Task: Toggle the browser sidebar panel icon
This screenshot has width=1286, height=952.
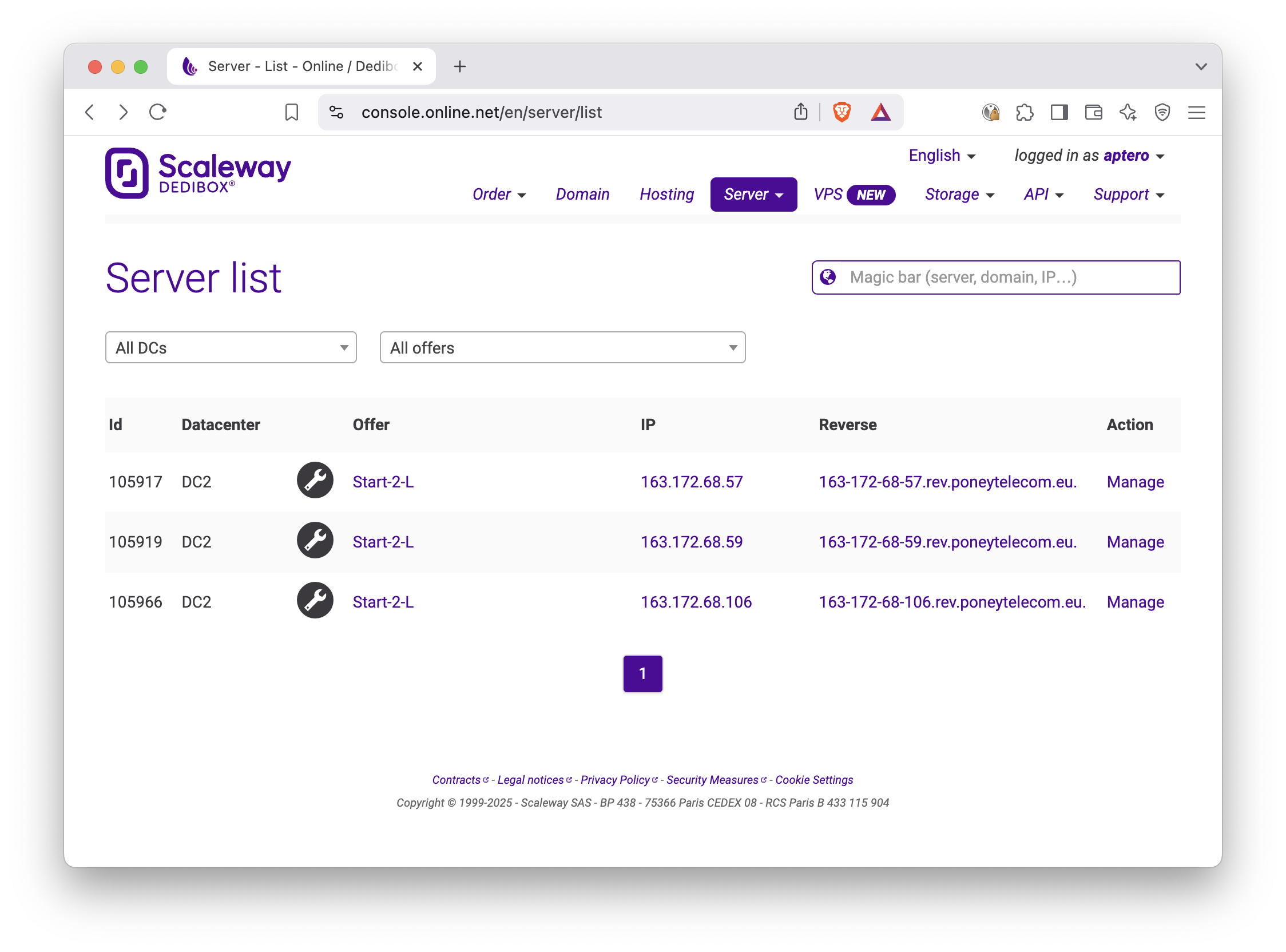Action: 1059,112
